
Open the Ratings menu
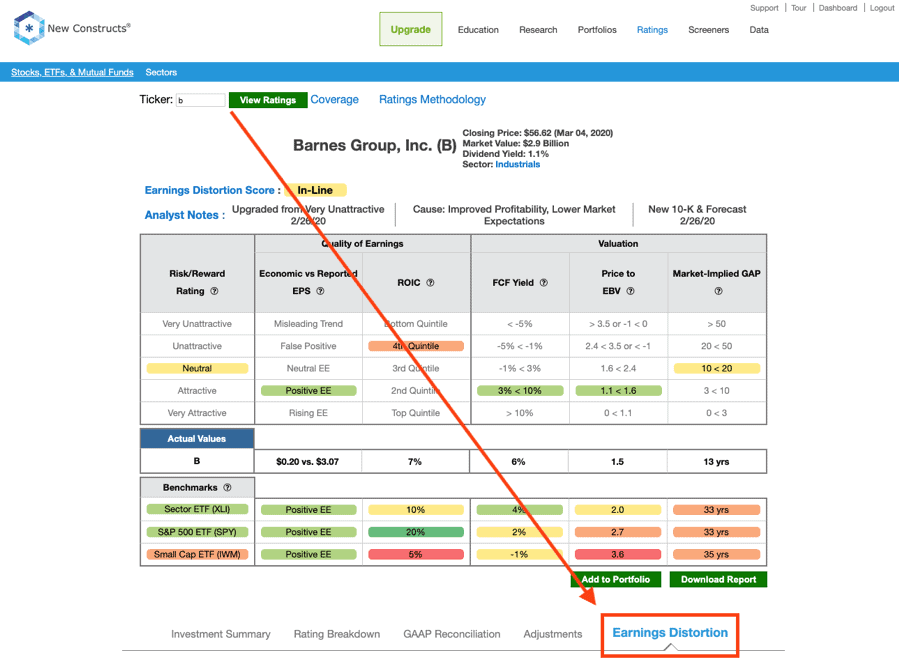click(652, 30)
